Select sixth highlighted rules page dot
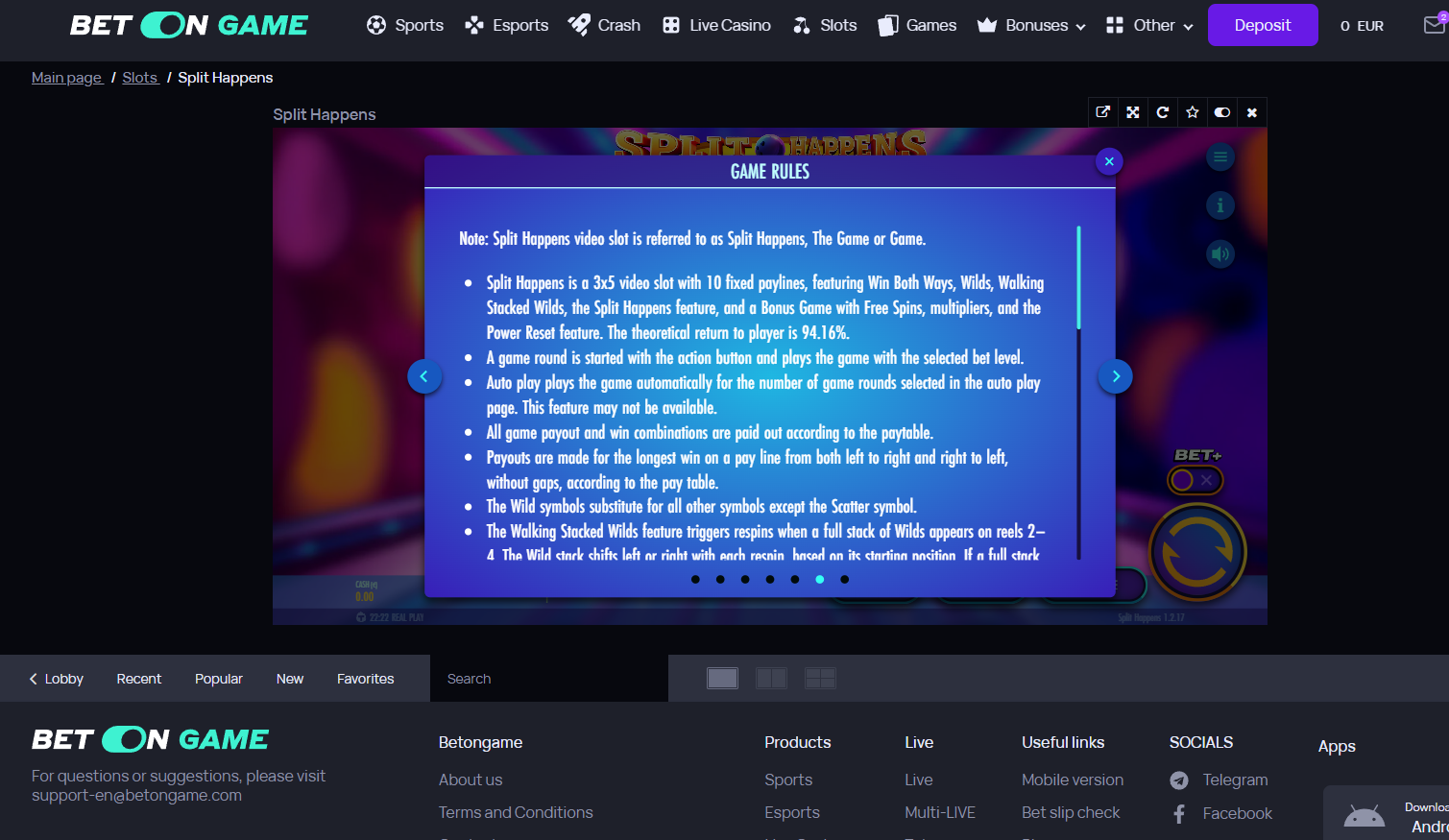The height and width of the screenshot is (840, 1449). click(819, 579)
